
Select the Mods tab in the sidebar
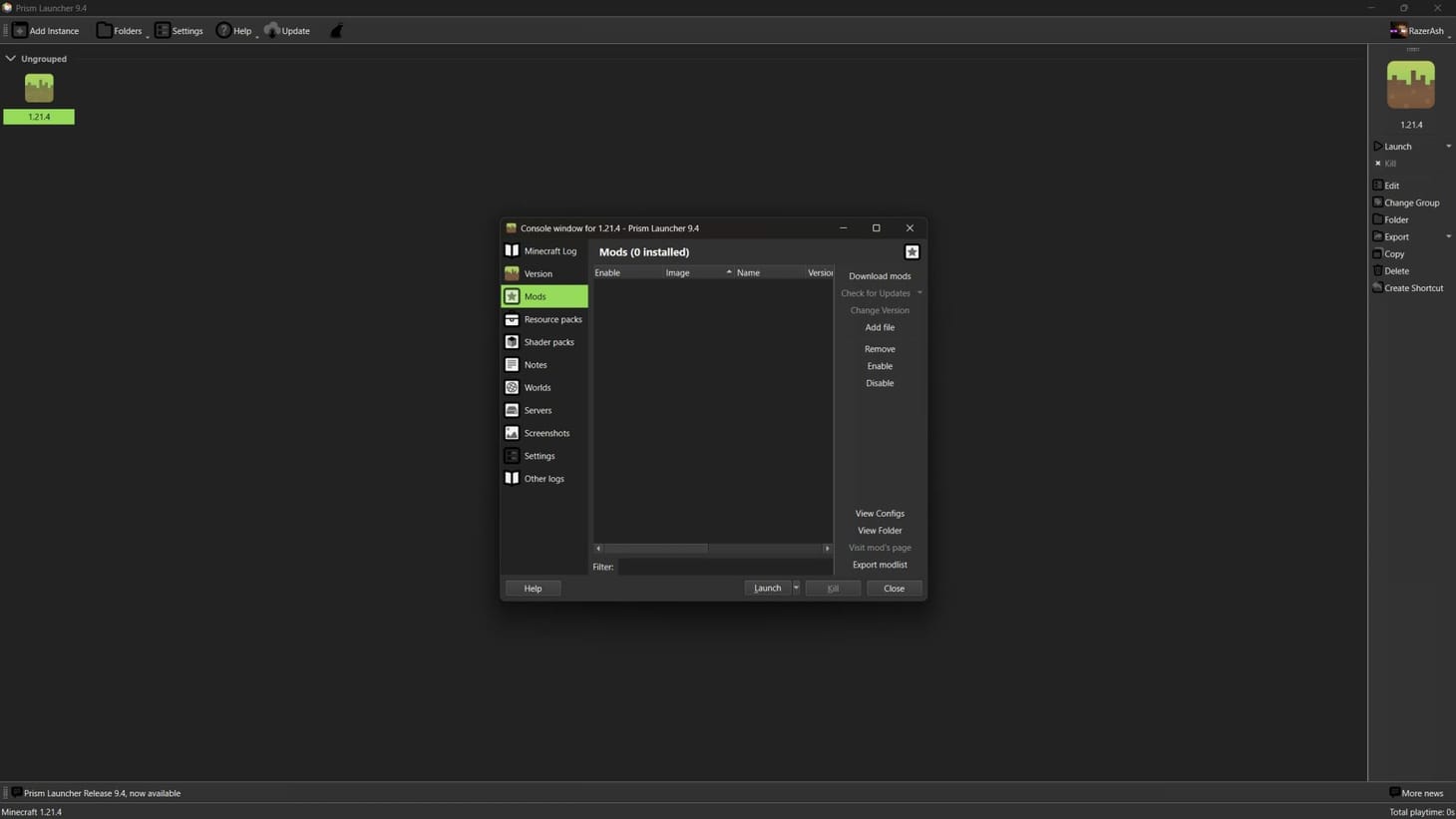(x=535, y=295)
